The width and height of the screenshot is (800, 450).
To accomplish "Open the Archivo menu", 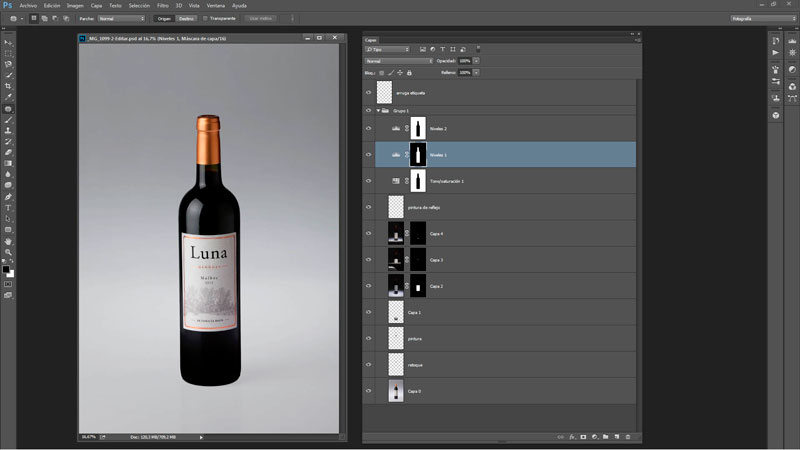I will pos(28,6).
